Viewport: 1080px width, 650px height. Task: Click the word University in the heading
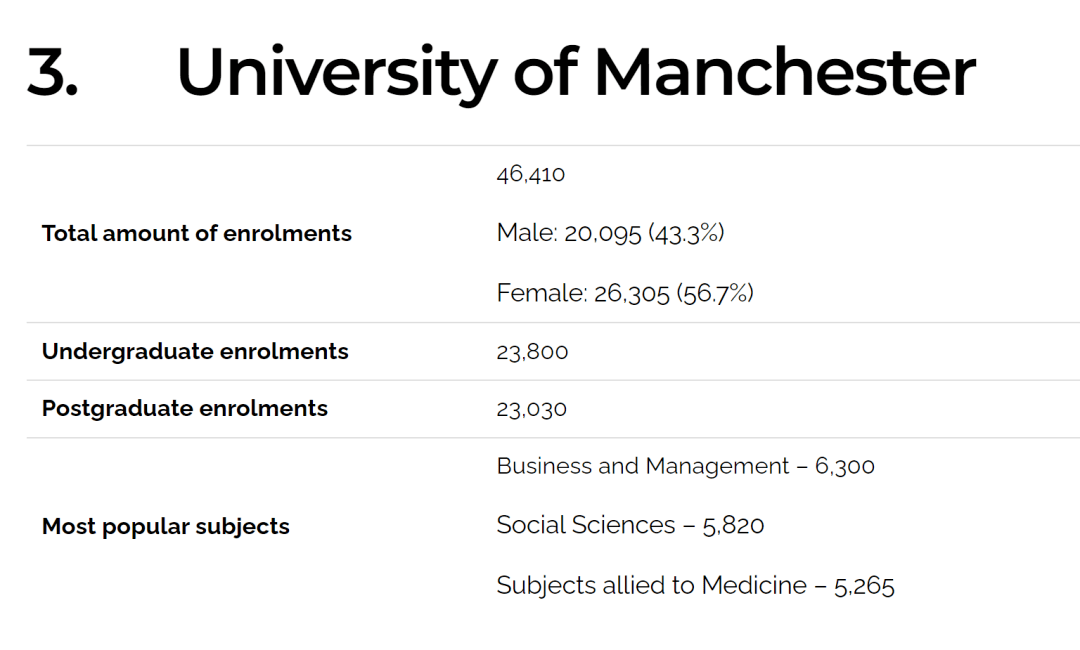337,72
